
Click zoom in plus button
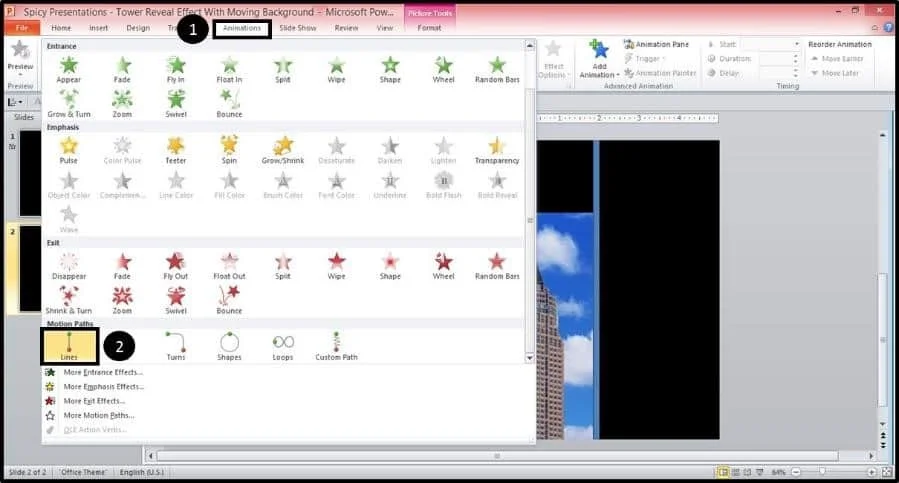click(871, 472)
